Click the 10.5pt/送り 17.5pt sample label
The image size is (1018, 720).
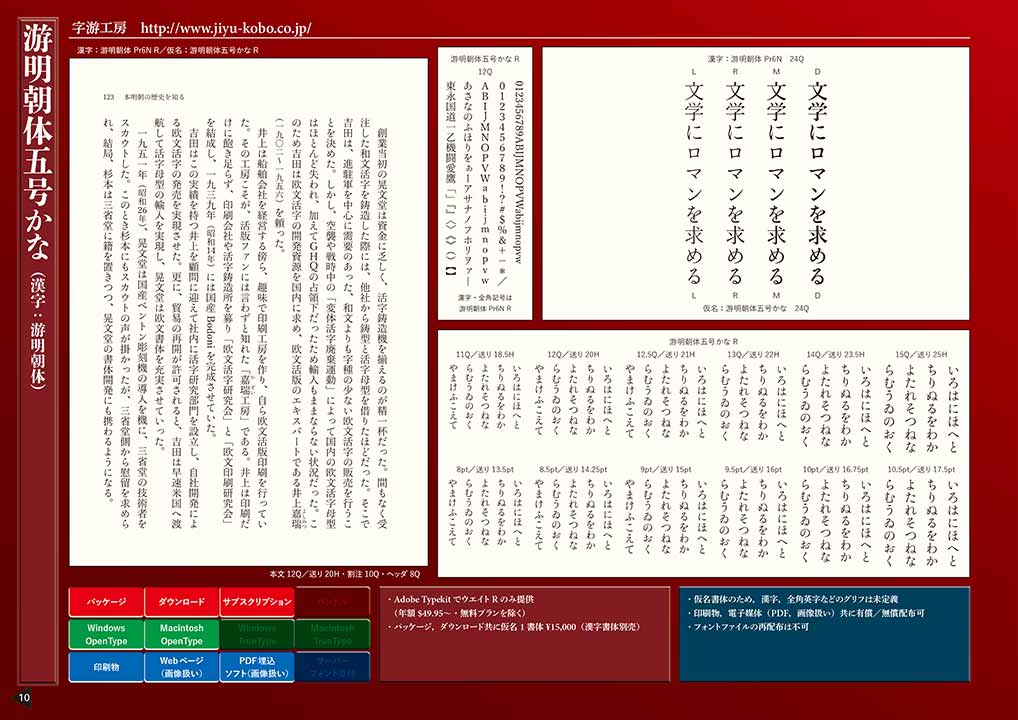921,469
